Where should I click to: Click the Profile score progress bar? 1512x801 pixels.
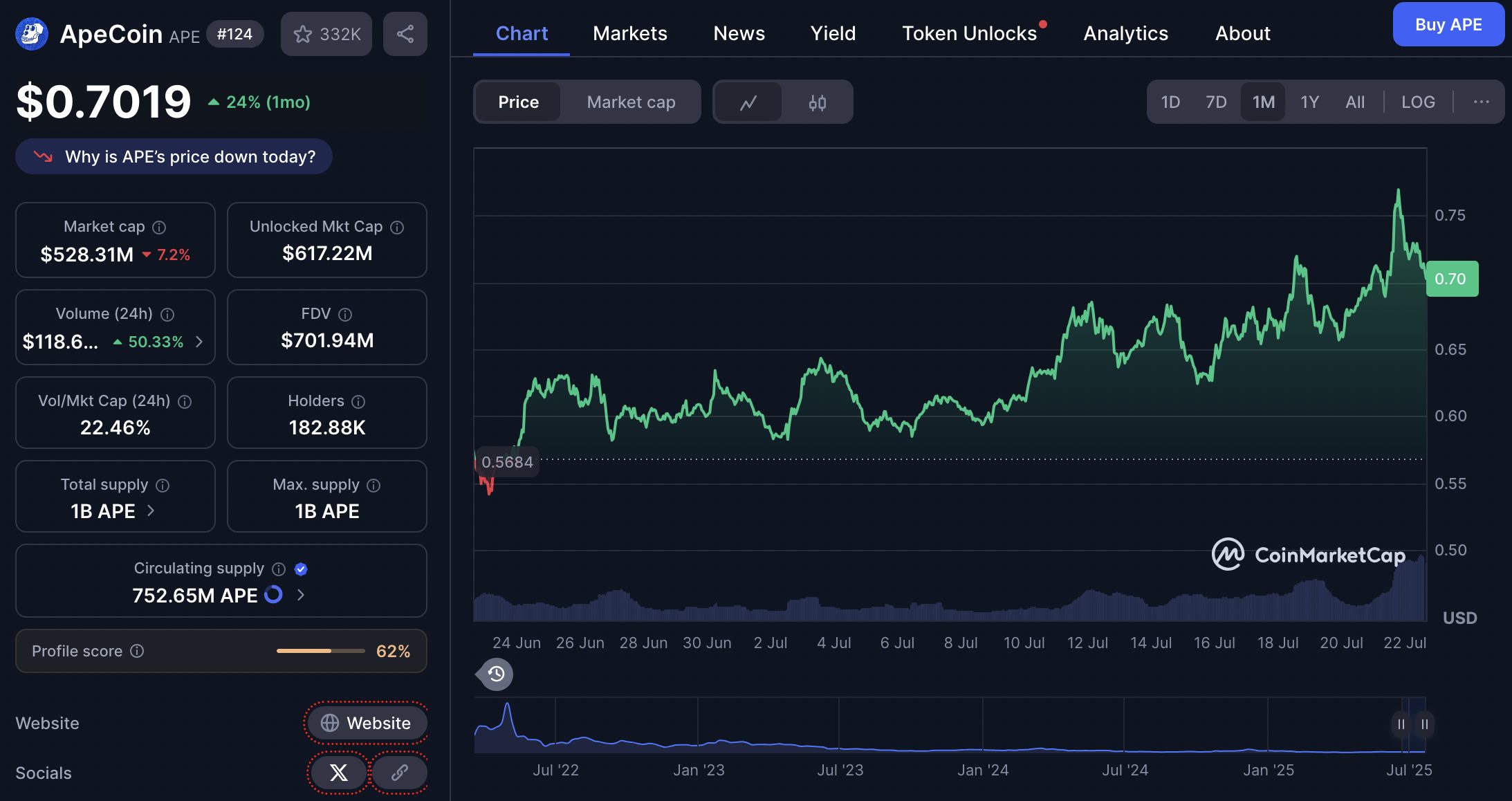point(320,651)
